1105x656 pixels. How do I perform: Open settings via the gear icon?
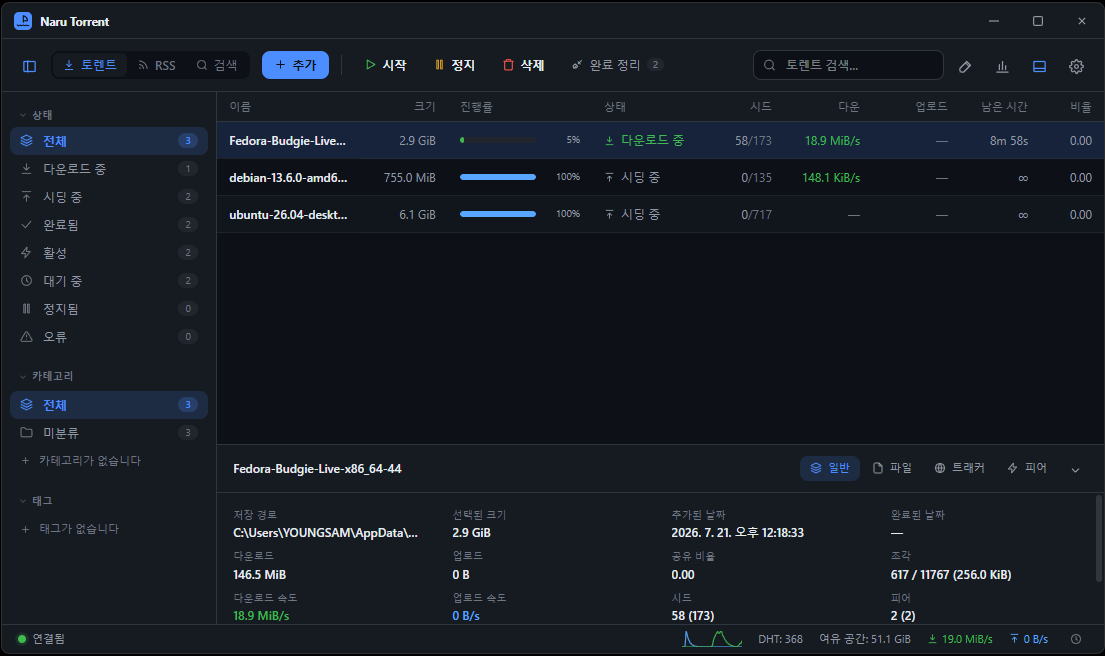(1076, 66)
